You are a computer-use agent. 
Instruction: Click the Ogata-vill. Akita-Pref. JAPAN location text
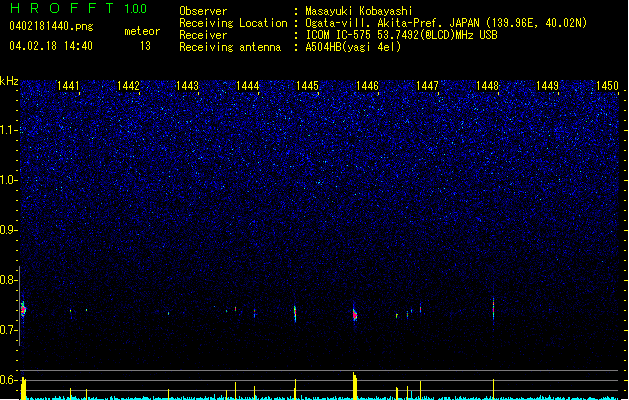(446, 23)
